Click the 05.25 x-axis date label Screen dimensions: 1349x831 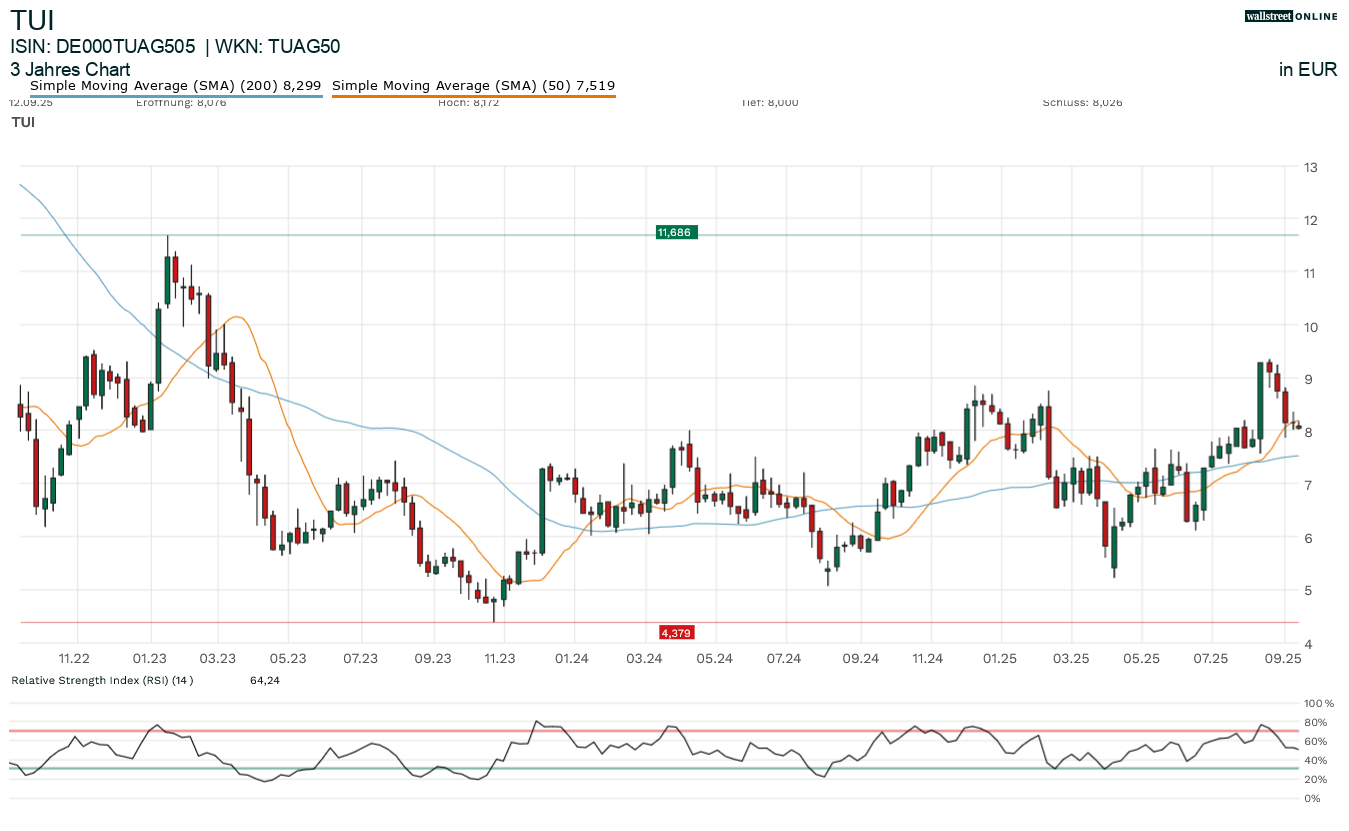[x=1142, y=658]
